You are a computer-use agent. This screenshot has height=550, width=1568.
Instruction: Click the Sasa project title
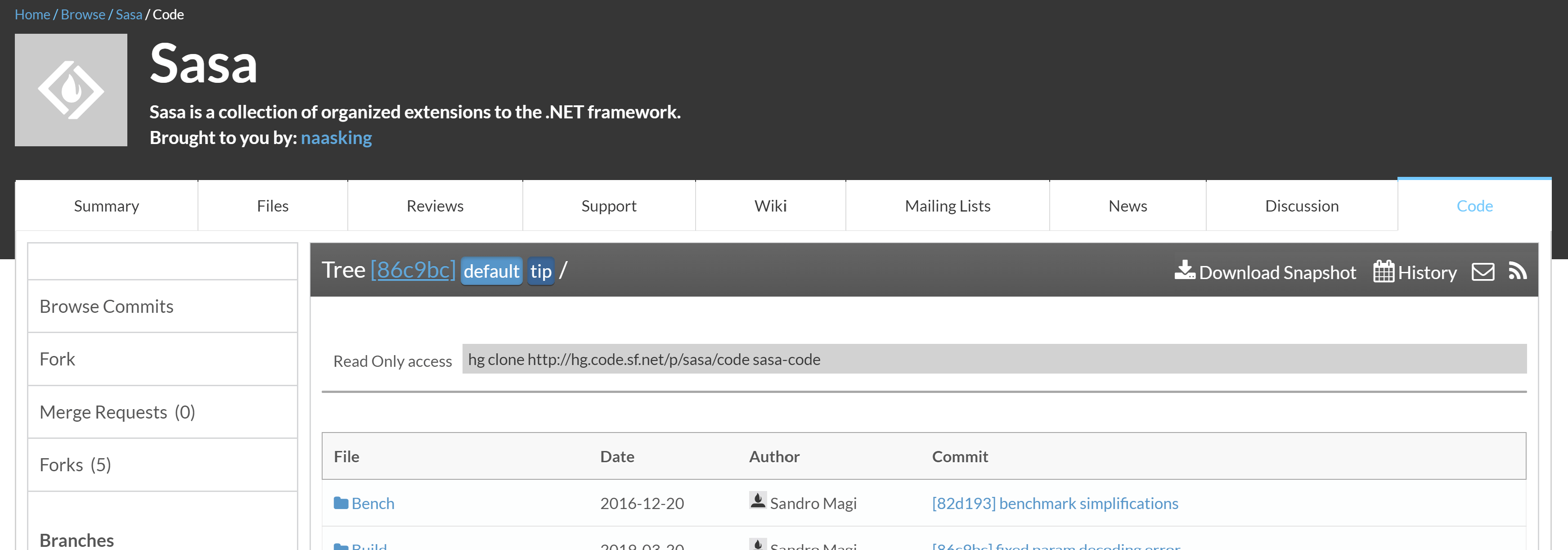pos(203,64)
